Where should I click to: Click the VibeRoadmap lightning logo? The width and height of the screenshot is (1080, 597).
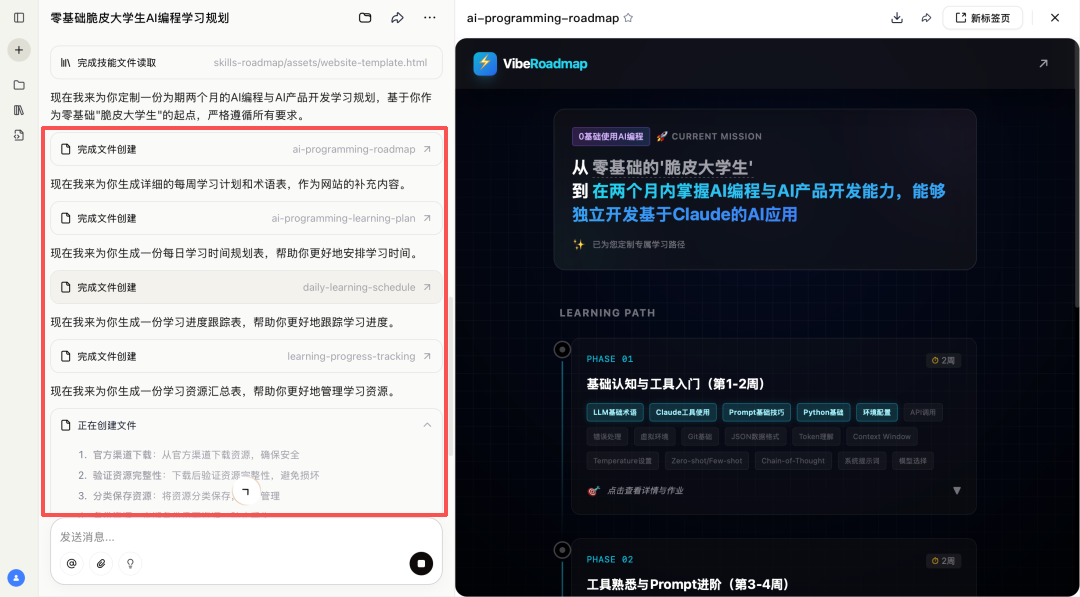[485, 64]
